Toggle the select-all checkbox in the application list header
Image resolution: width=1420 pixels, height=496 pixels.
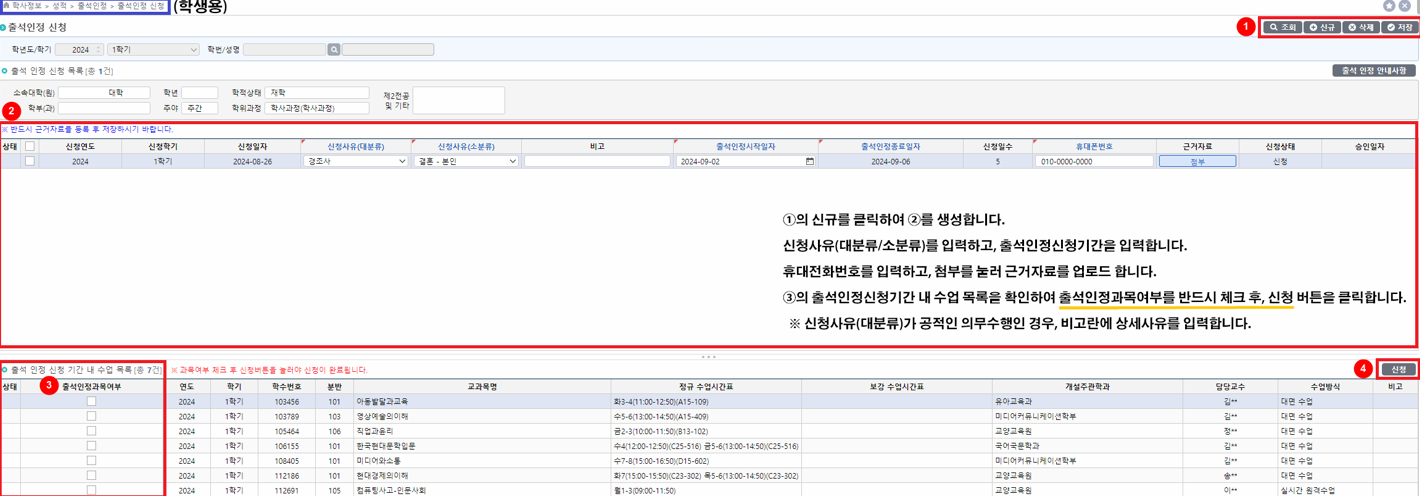(x=29, y=146)
